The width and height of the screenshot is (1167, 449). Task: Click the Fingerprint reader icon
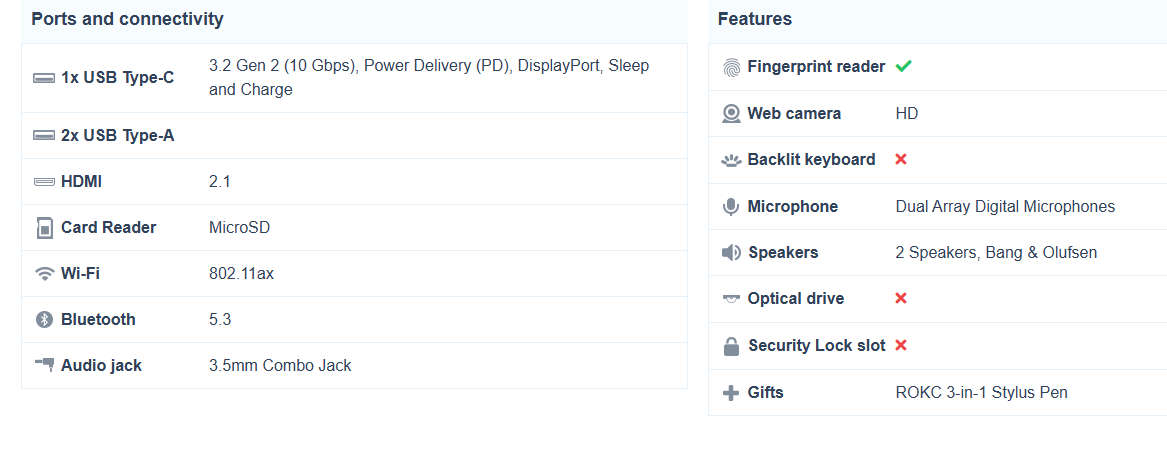[732, 67]
